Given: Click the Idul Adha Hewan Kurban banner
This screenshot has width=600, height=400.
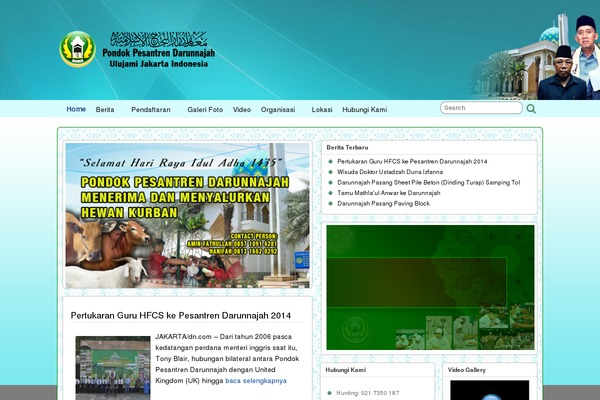Looking at the screenshot, I should 188,216.
